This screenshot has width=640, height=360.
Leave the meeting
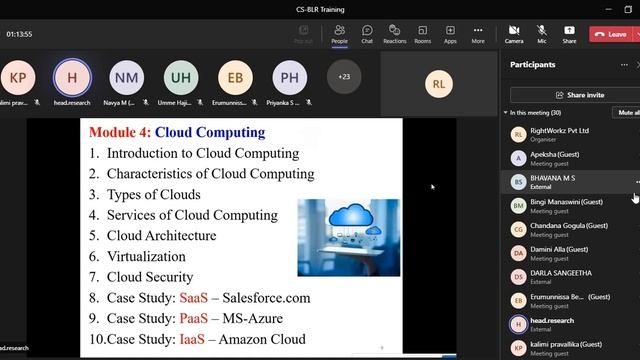click(611, 34)
